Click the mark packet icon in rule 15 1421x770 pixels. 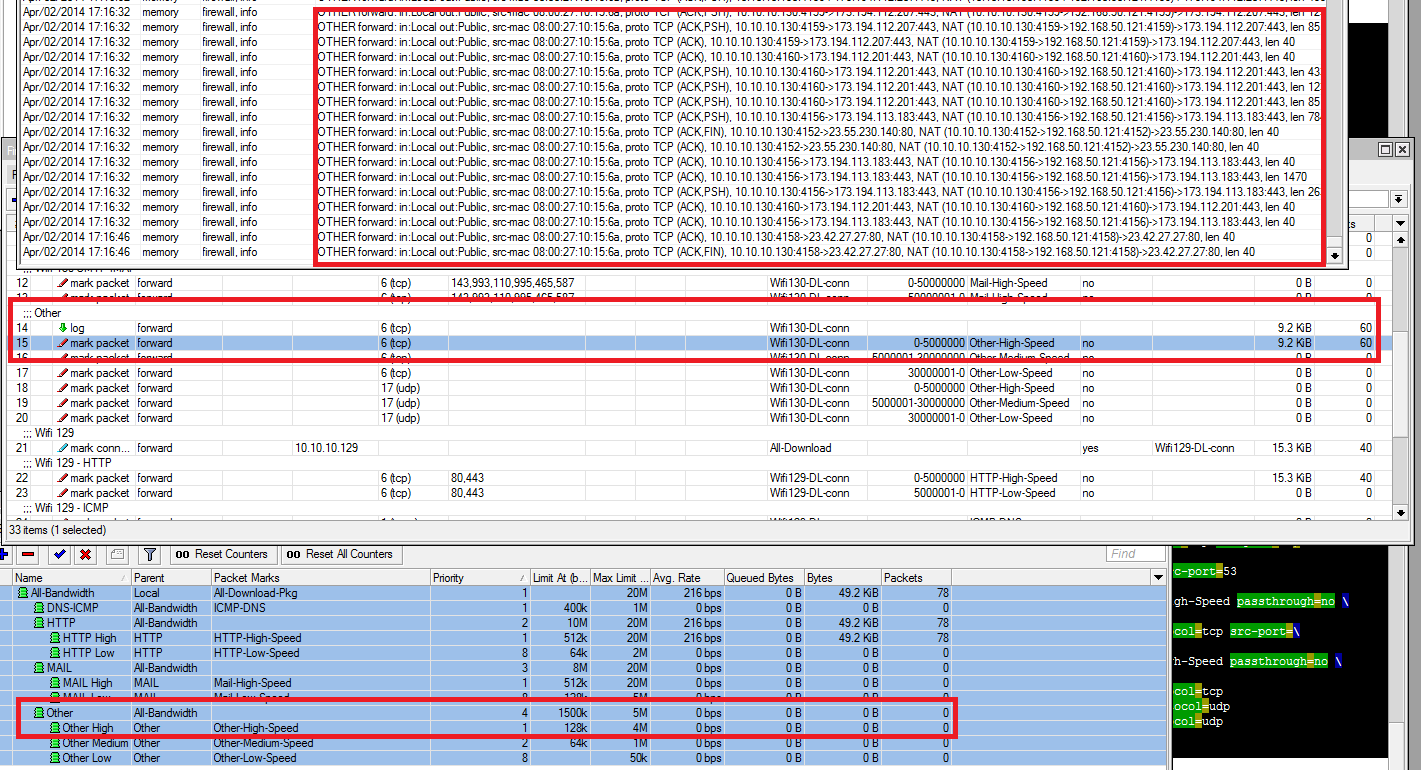click(x=63, y=343)
